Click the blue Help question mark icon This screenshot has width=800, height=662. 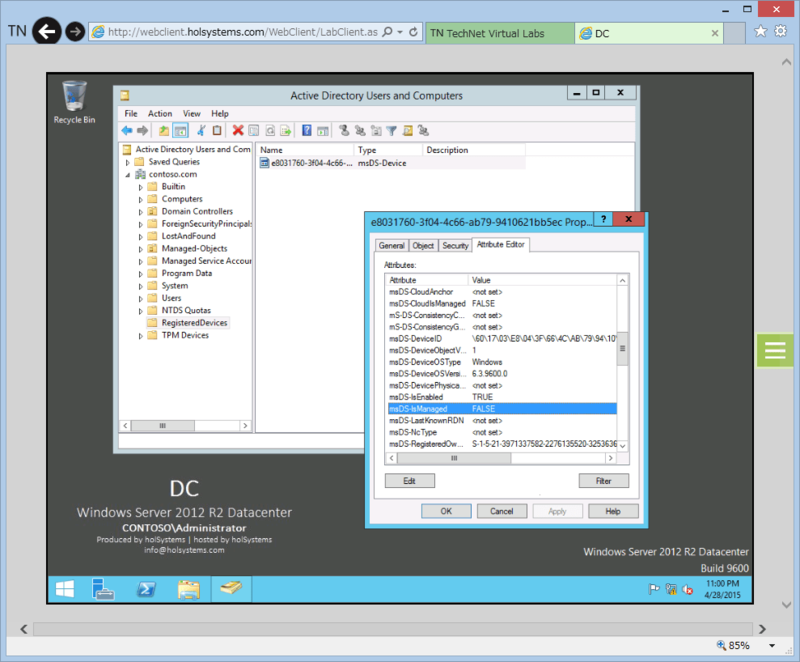pos(307,131)
